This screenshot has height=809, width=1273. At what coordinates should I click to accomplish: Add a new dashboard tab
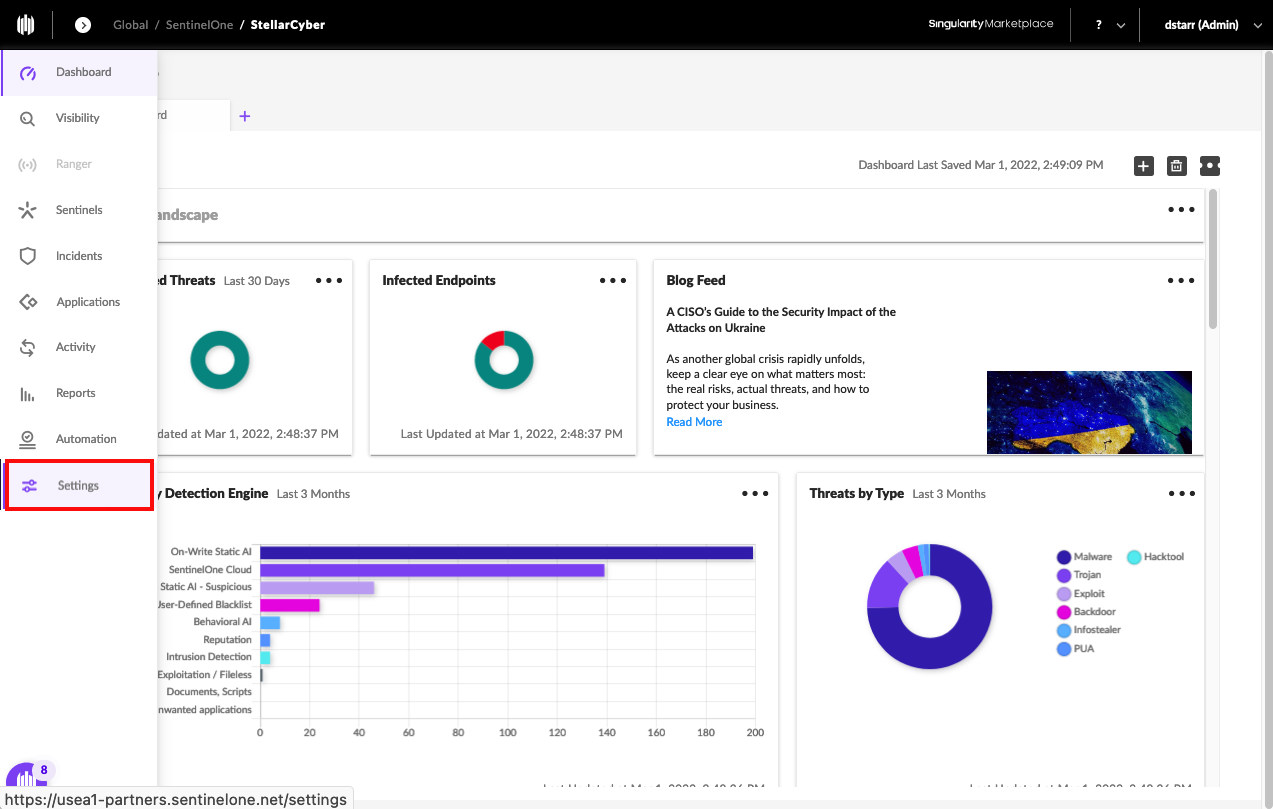[245, 116]
